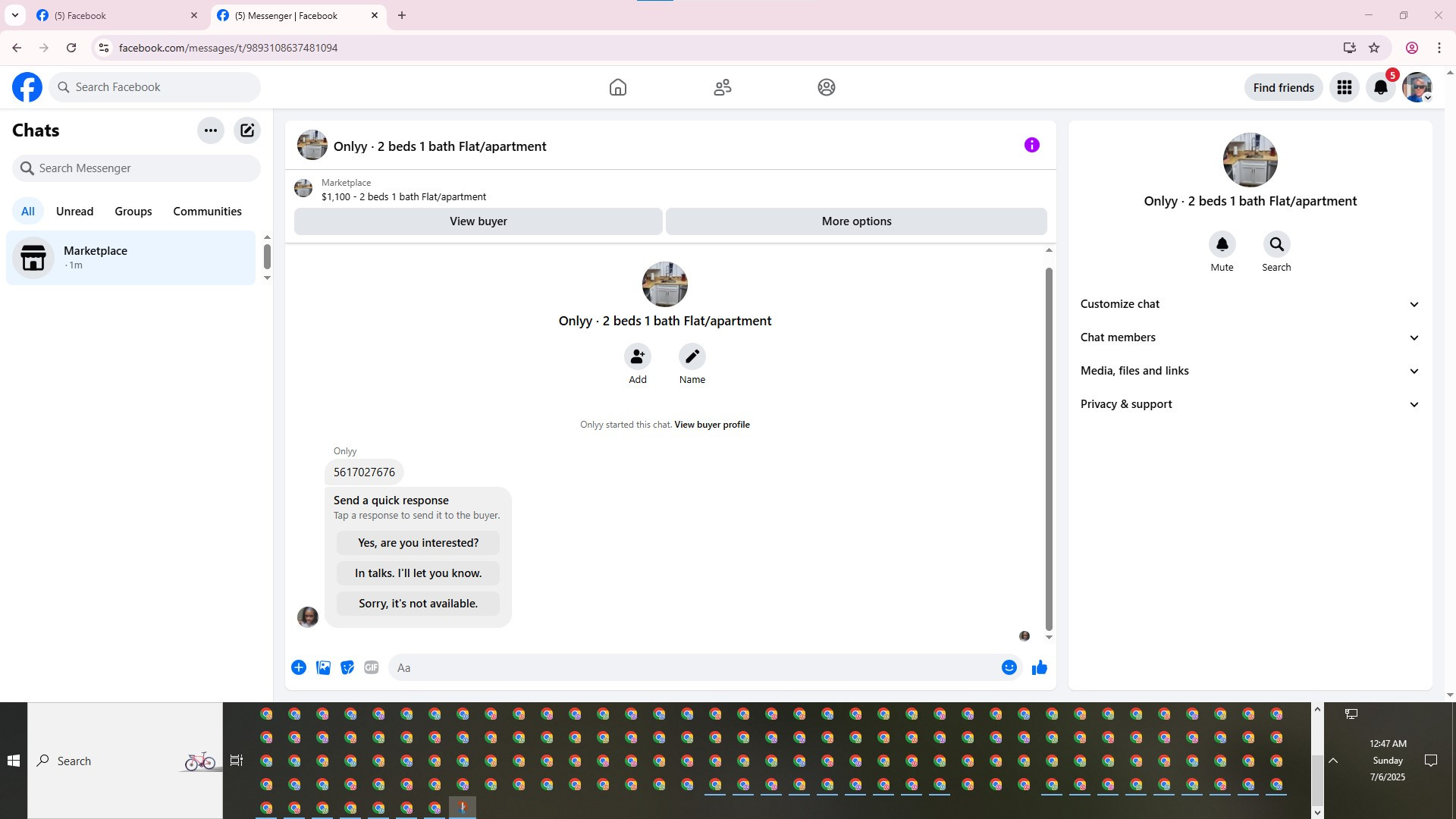Focus the Aa message input field
The image size is (1456, 819).
pos(694,667)
